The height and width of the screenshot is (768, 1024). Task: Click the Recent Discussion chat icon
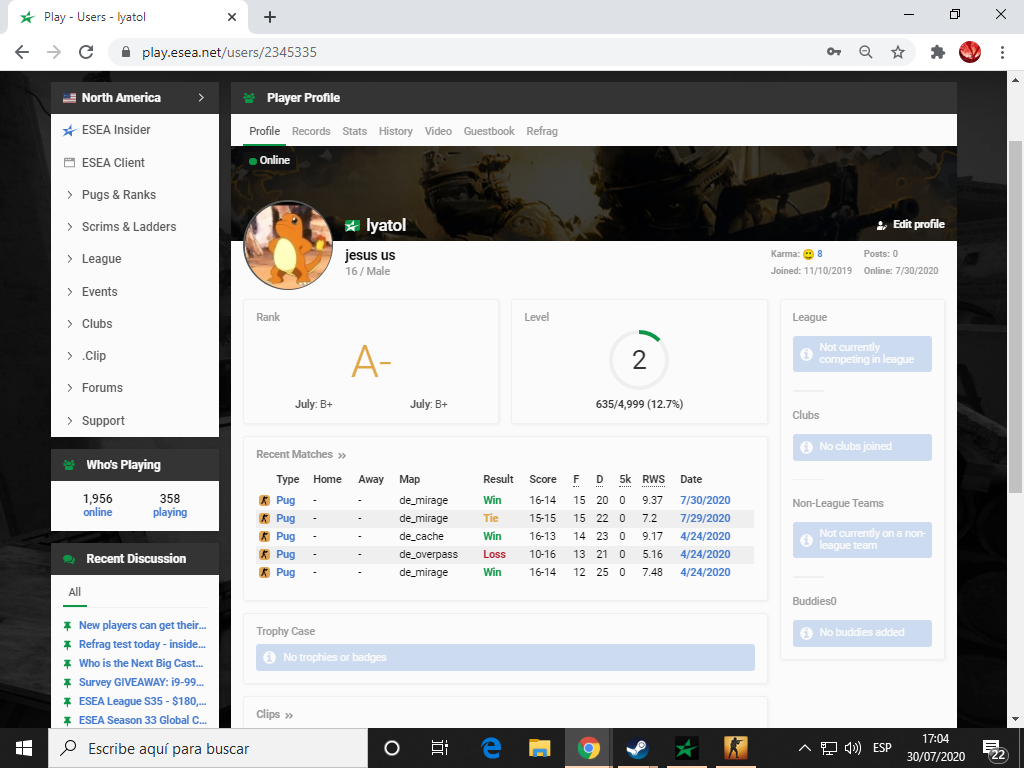(x=69, y=559)
